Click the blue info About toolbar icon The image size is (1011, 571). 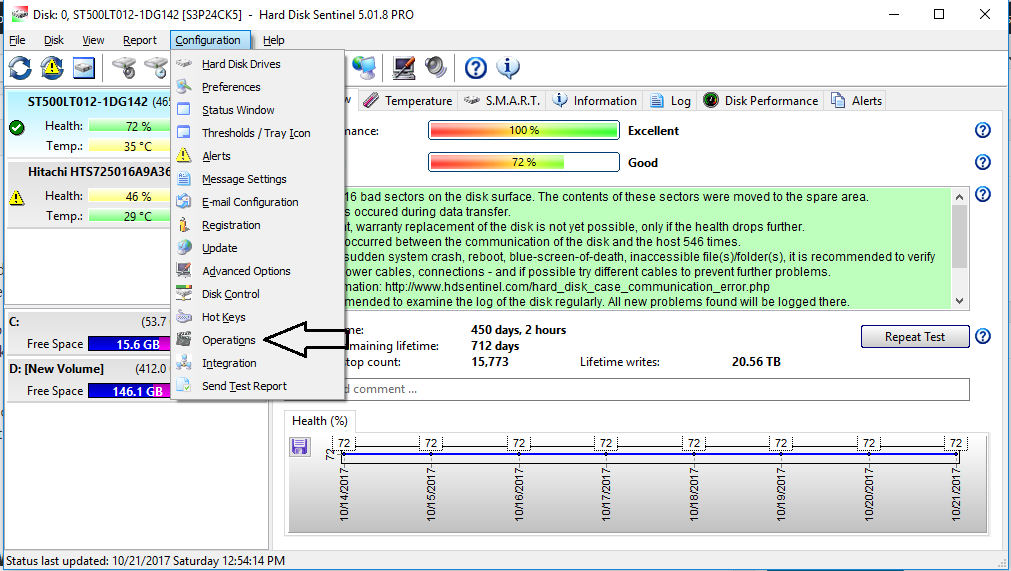pyautogui.click(x=508, y=67)
